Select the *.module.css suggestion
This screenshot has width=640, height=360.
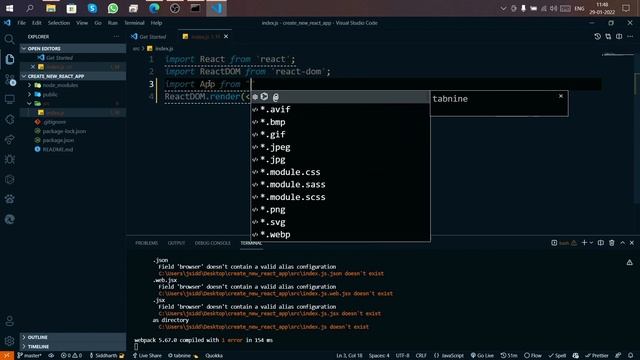[340, 172]
